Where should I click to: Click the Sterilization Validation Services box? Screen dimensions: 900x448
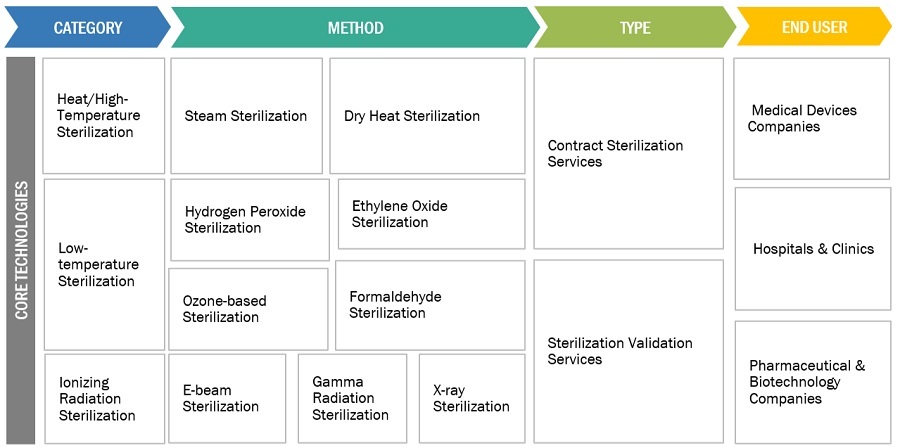pos(628,351)
